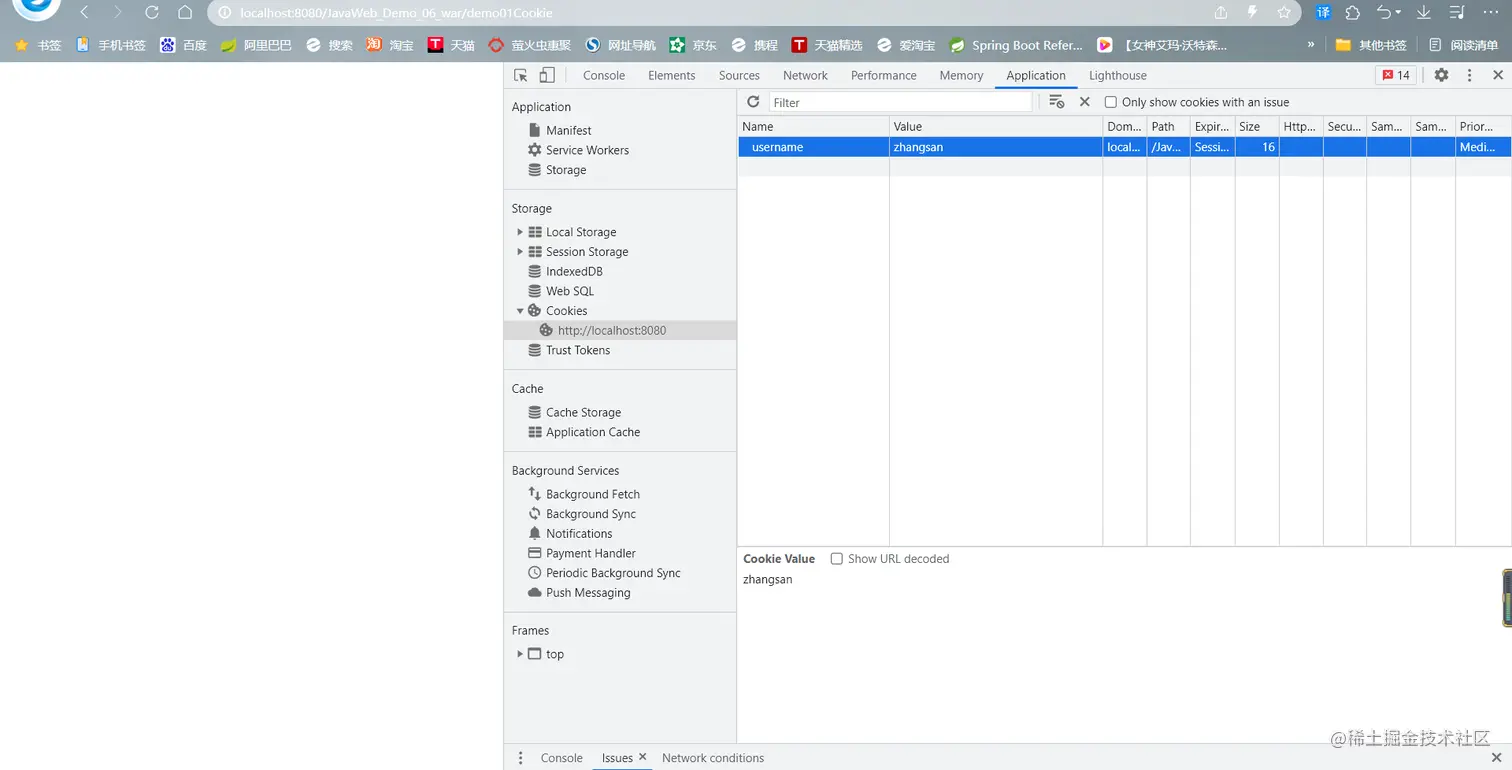Viewport: 1512px width, 770px height.
Task: Select Periodic Background Sync service
Action: coord(613,573)
